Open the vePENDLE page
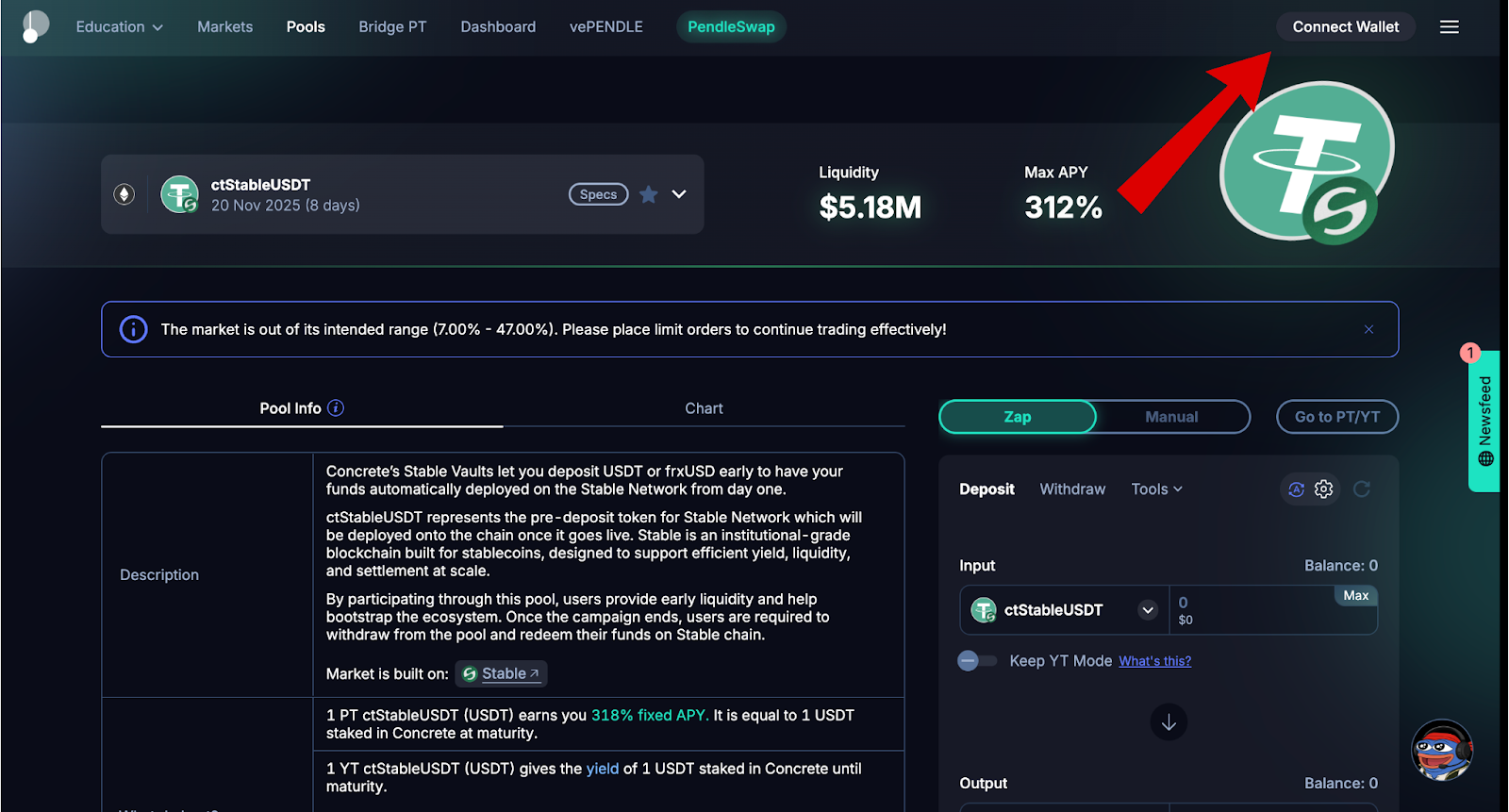 click(606, 27)
